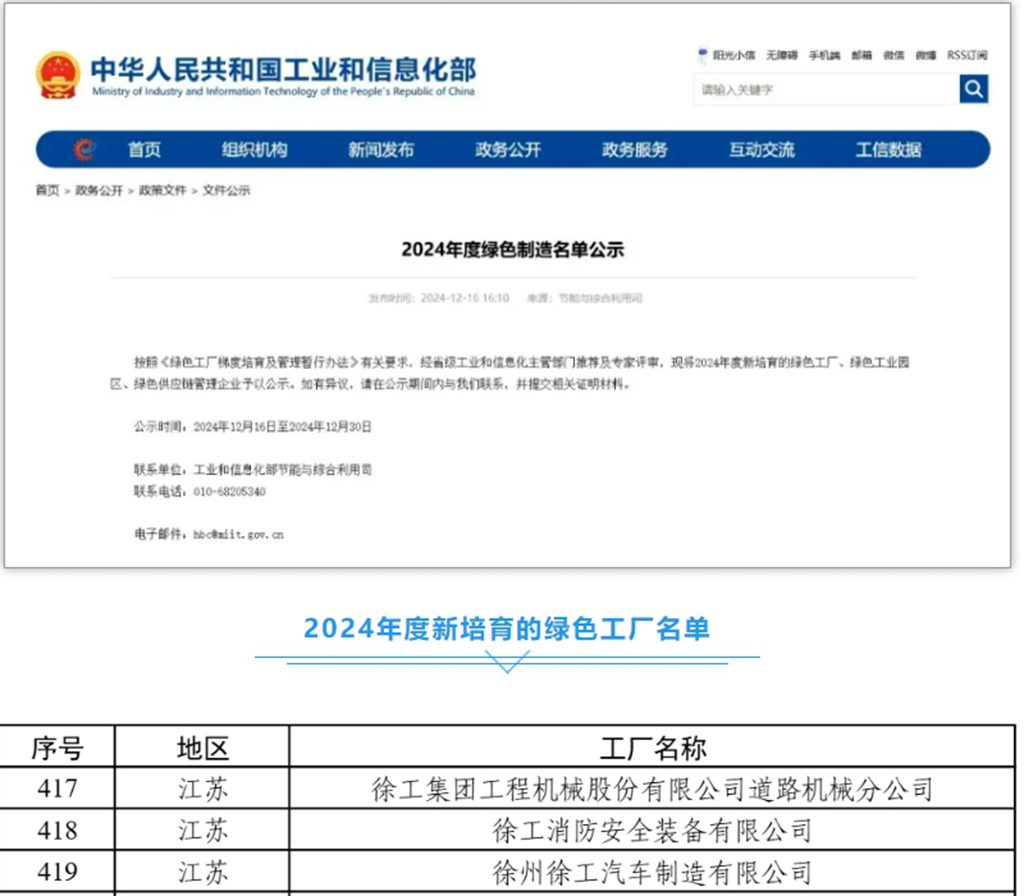Click 政策文件 in the breadcrumb
This screenshot has width=1024, height=896.
tap(162, 190)
